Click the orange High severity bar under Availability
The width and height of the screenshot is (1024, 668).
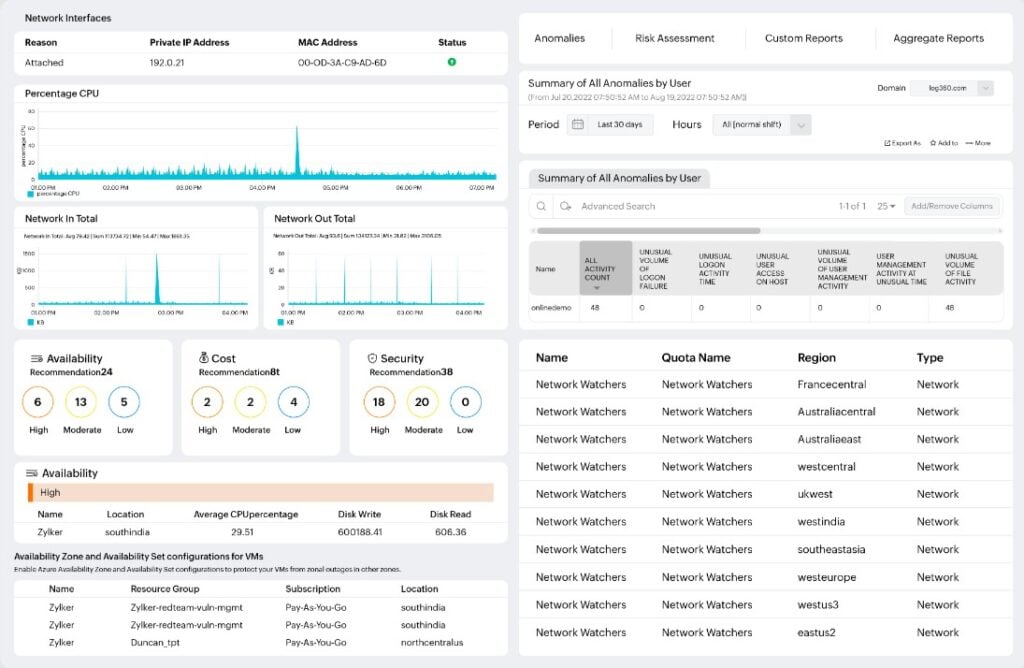pos(261,492)
